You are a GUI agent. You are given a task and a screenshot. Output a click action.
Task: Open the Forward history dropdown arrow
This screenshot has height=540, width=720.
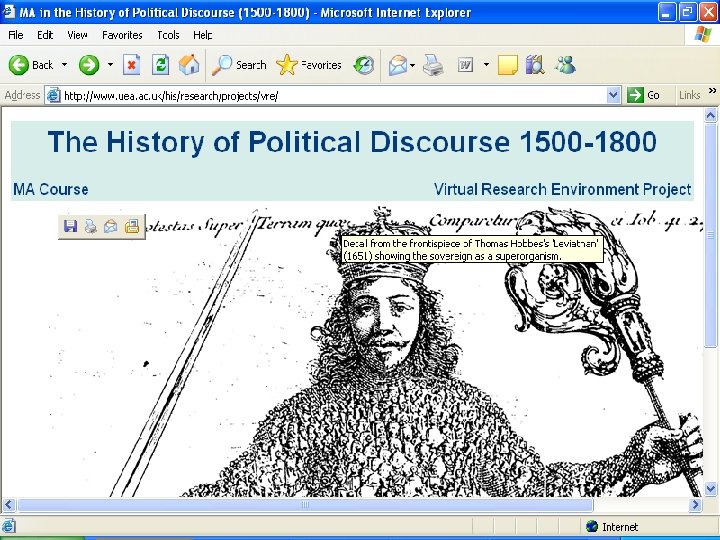point(110,65)
